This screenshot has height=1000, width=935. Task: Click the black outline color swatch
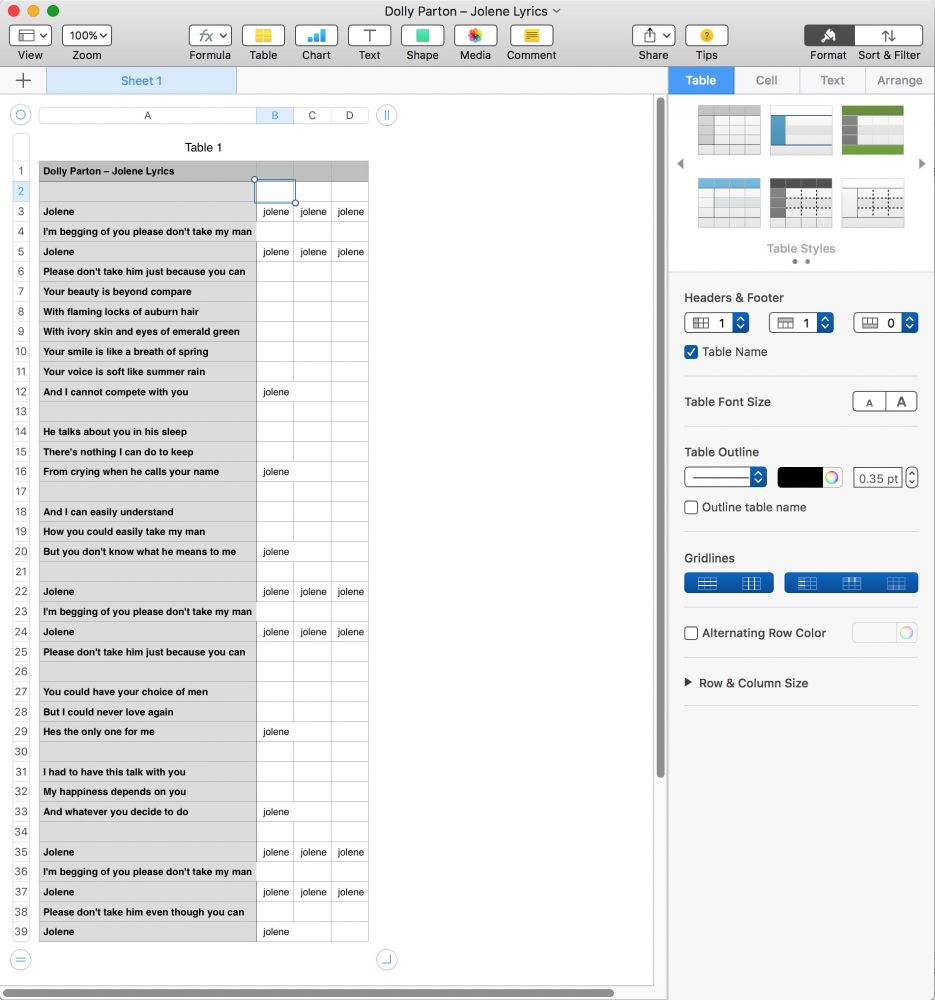[x=800, y=477]
